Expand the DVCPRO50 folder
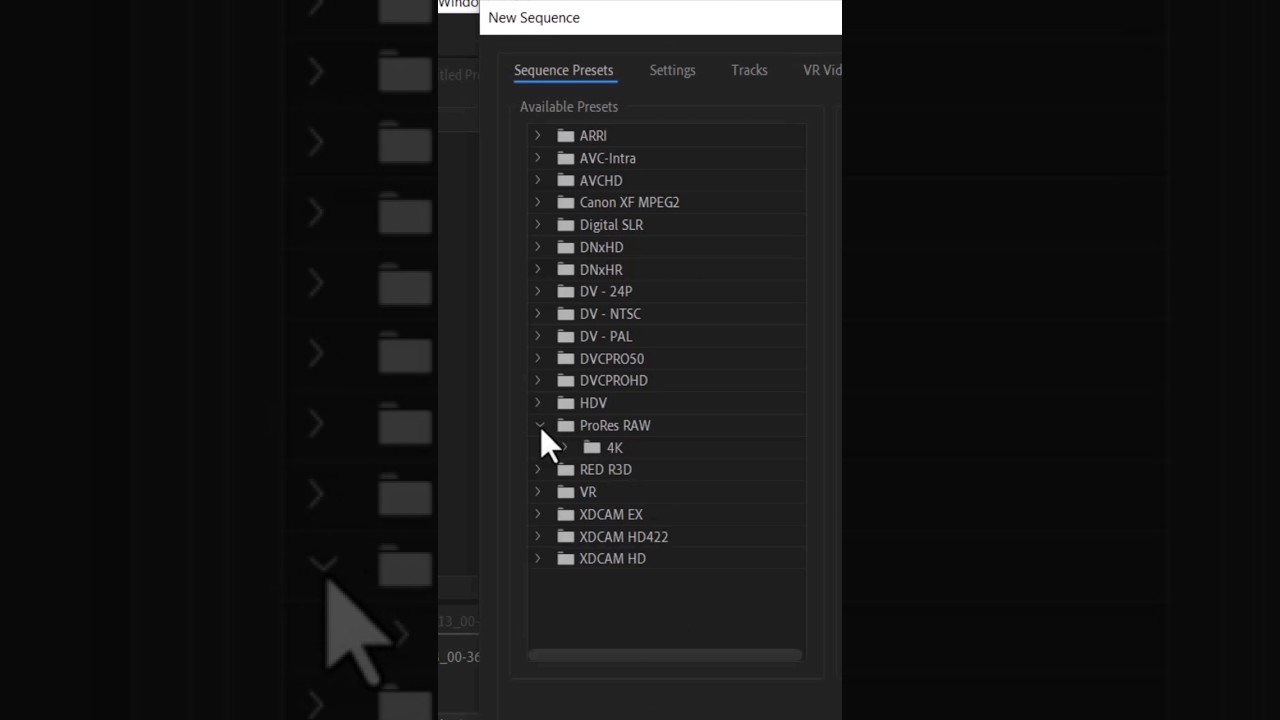 [537, 358]
